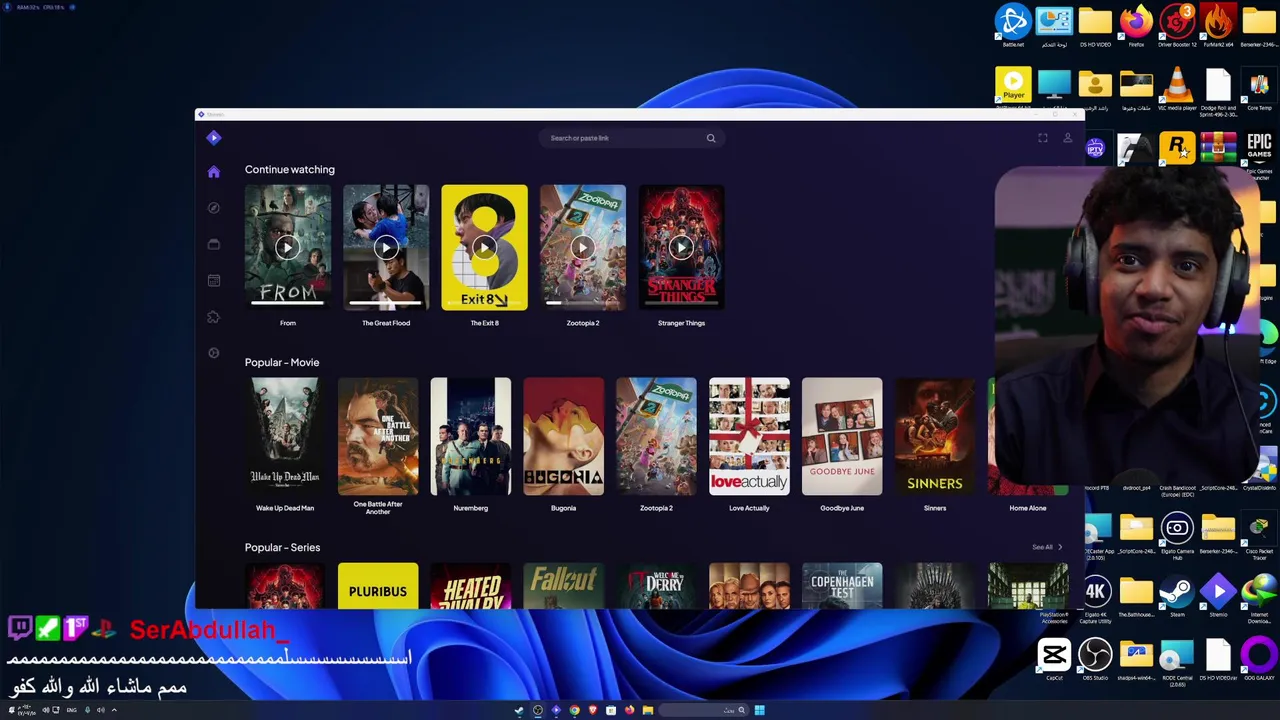The height and width of the screenshot is (720, 1280).
Task: Click See All for Popular Series
Action: pos(1047,547)
